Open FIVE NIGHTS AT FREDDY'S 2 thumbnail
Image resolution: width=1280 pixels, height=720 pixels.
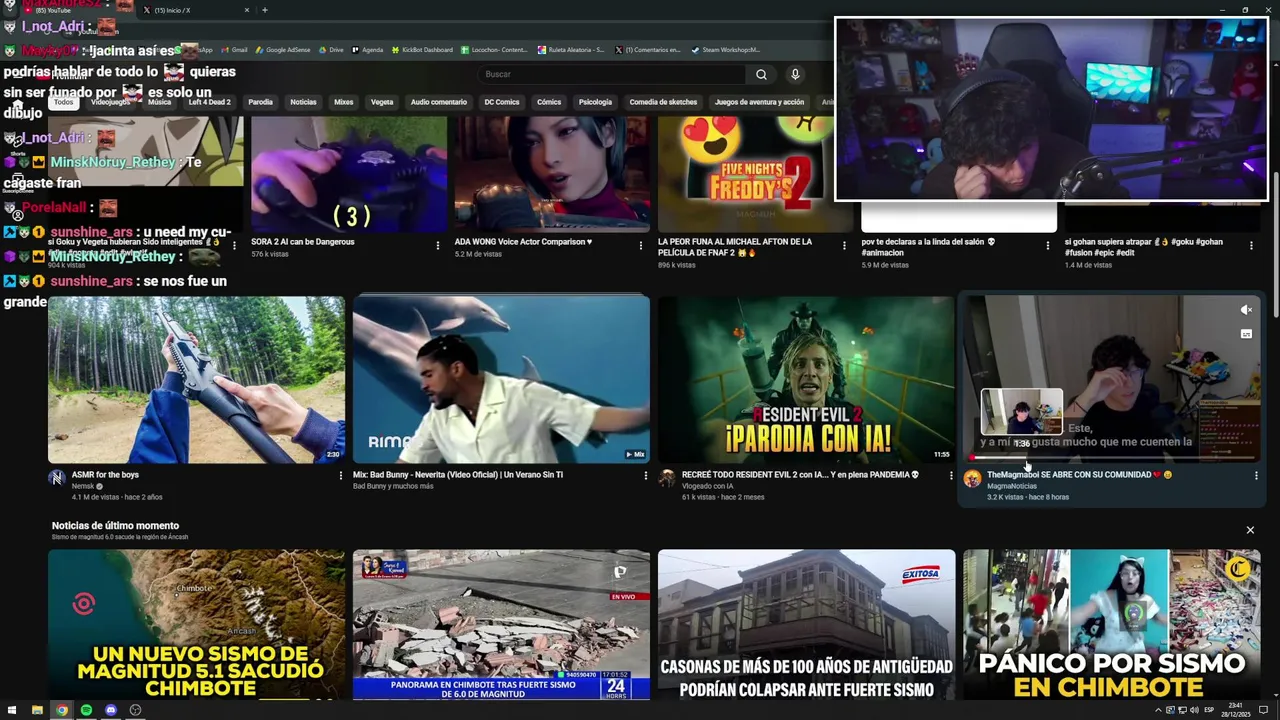click(x=755, y=174)
